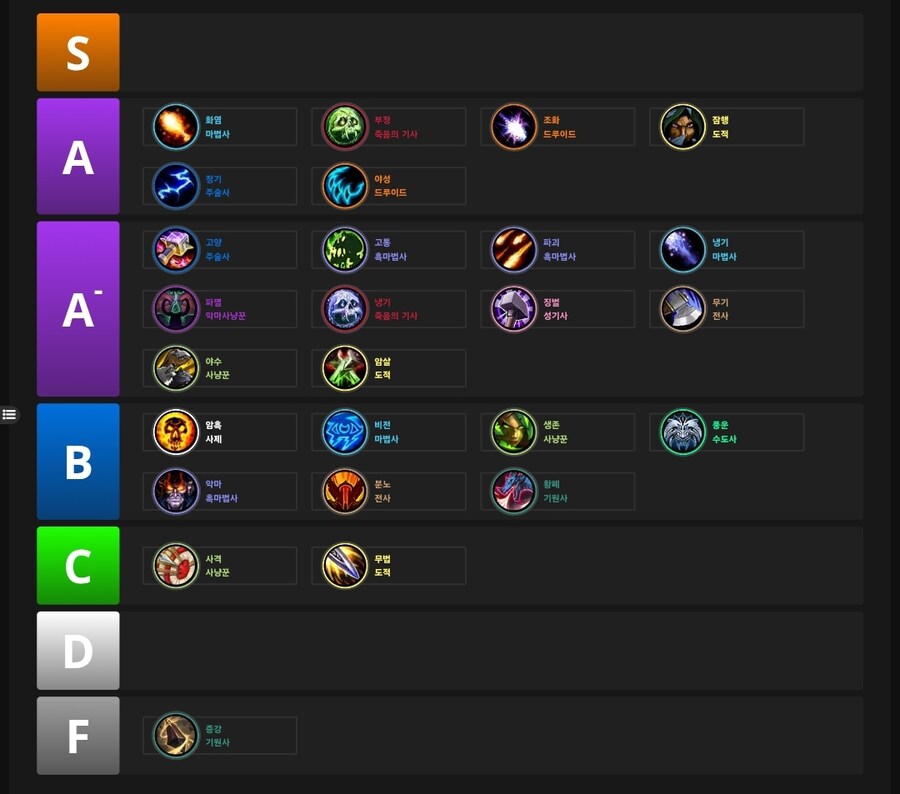
Task: Click the Marksmanship Hunter target icon
Action: 176,566
